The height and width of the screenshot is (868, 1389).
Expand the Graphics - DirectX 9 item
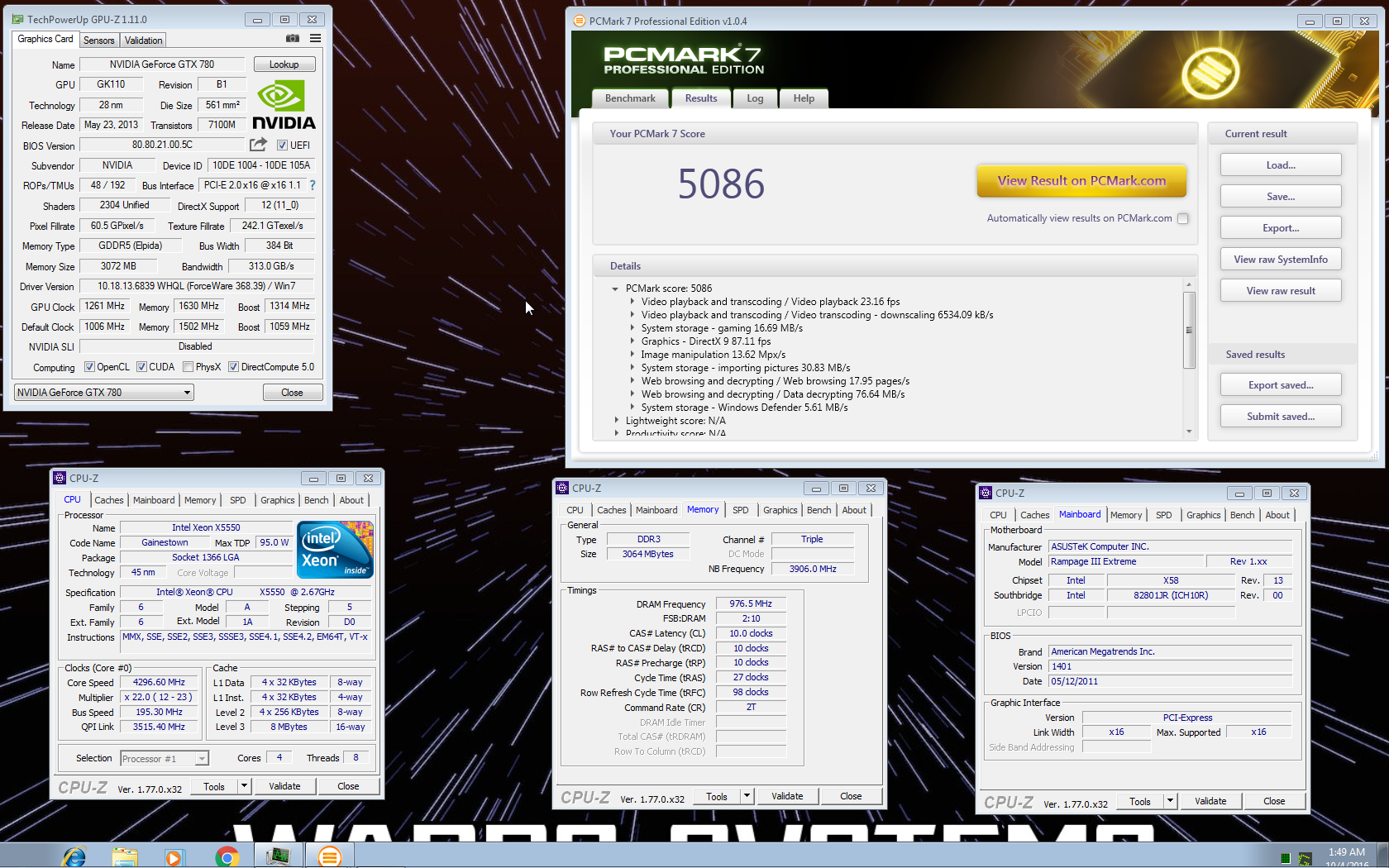coord(632,341)
